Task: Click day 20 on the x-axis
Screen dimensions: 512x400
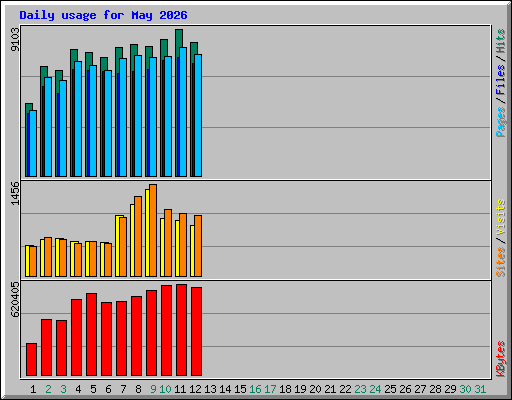Action: click(315, 389)
